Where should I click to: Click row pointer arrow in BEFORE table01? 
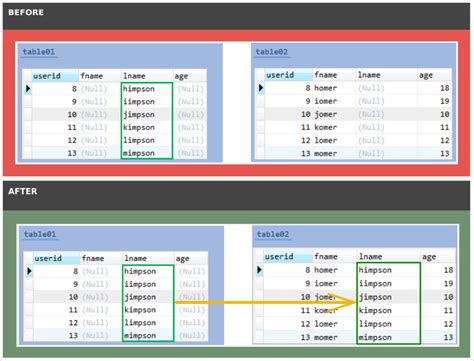pos(28,89)
